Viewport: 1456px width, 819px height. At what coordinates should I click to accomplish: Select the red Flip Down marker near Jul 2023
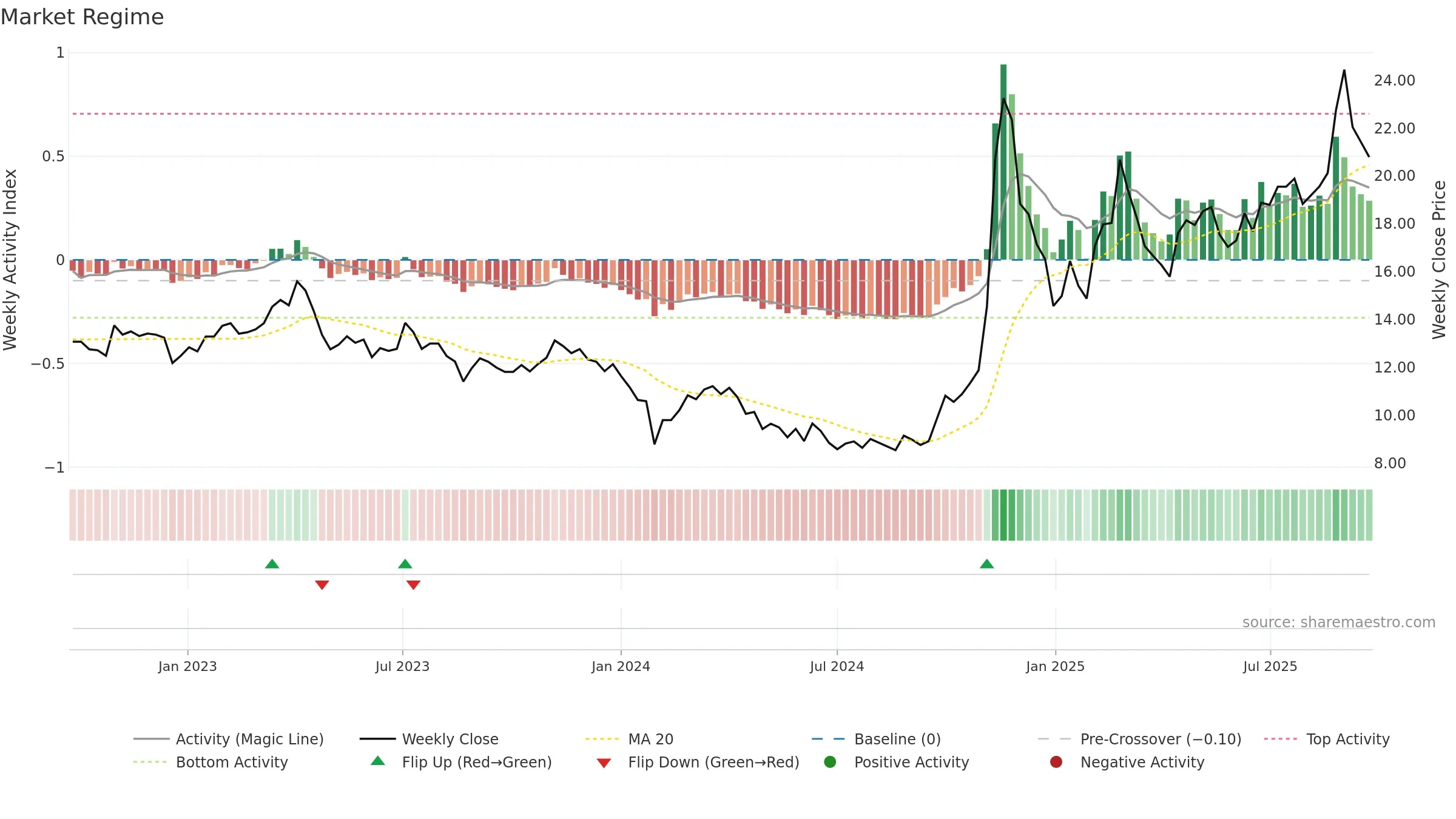pyautogui.click(x=414, y=585)
